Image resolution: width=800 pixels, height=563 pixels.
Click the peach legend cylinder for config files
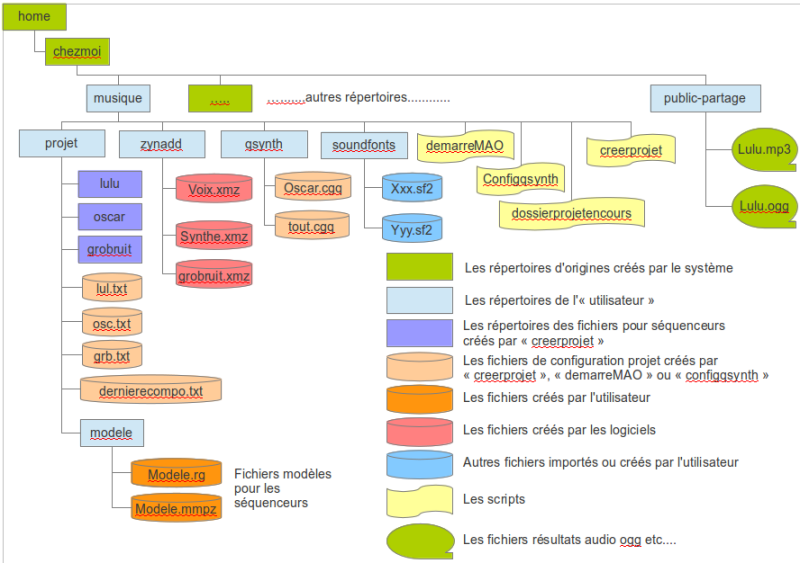[x=419, y=366]
